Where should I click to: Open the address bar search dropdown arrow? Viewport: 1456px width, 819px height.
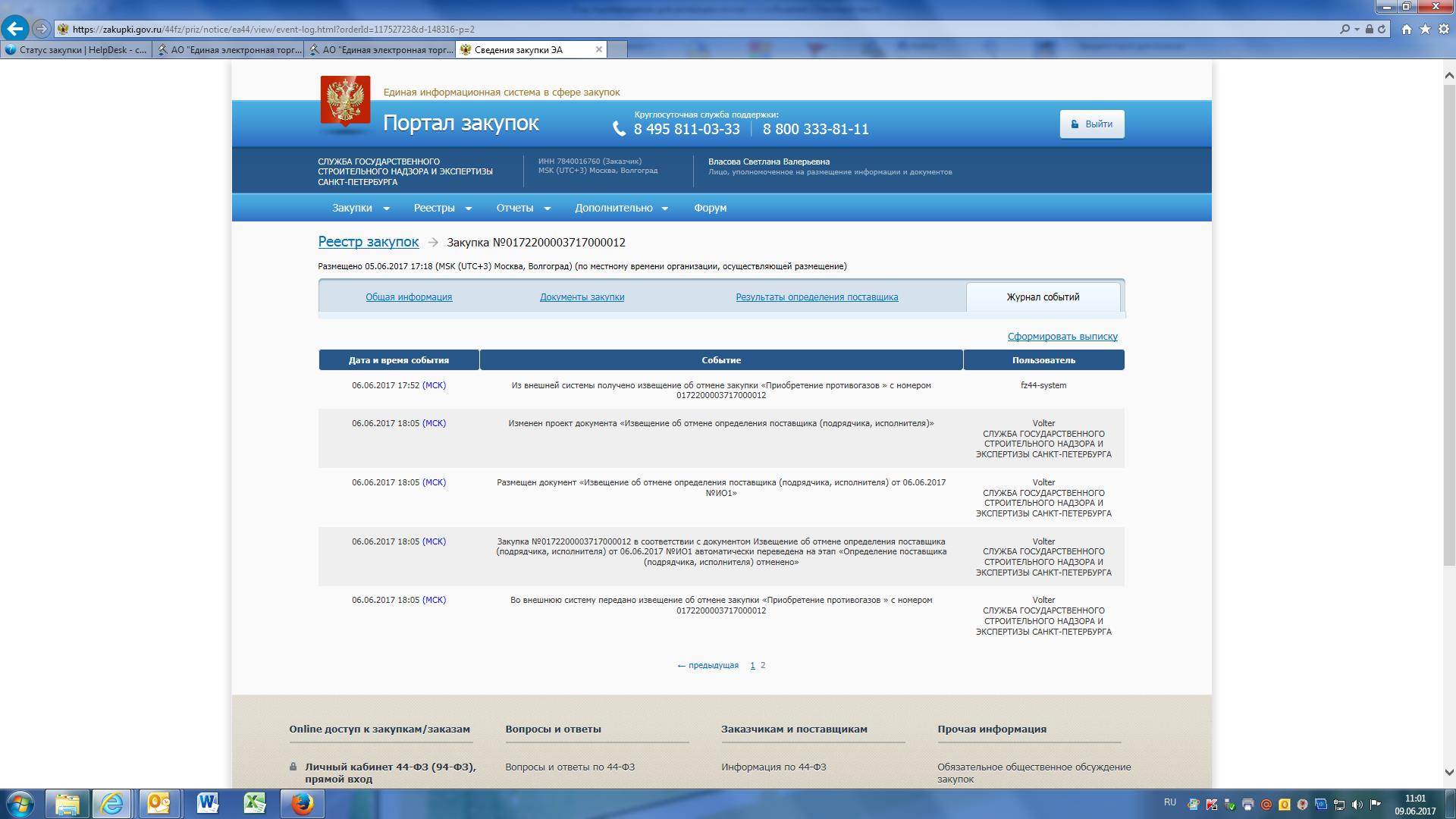pos(1357,29)
